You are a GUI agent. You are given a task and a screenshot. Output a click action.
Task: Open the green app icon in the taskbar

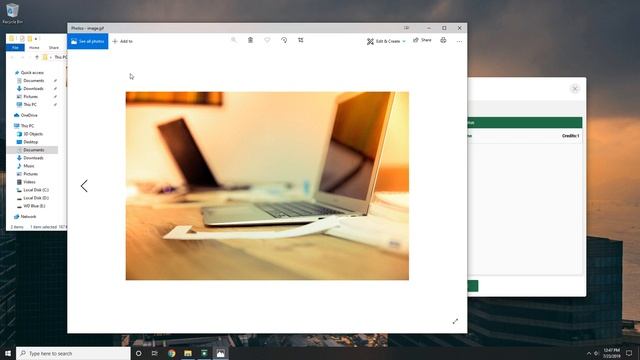tap(204, 353)
